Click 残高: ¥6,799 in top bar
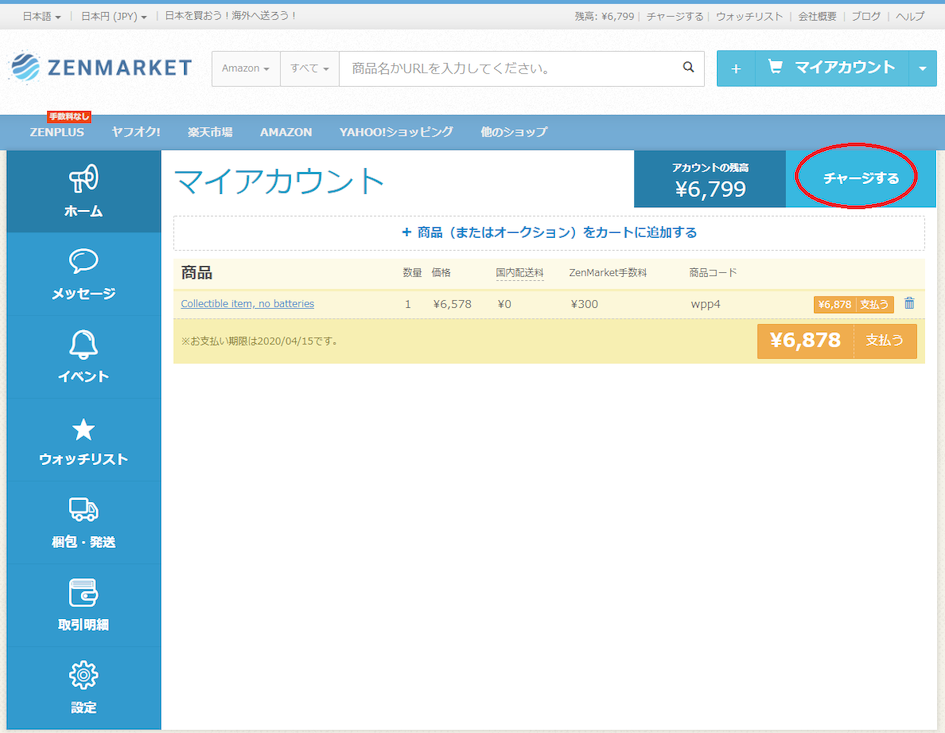This screenshot has width=945, height=733. [x=604, y=17]
